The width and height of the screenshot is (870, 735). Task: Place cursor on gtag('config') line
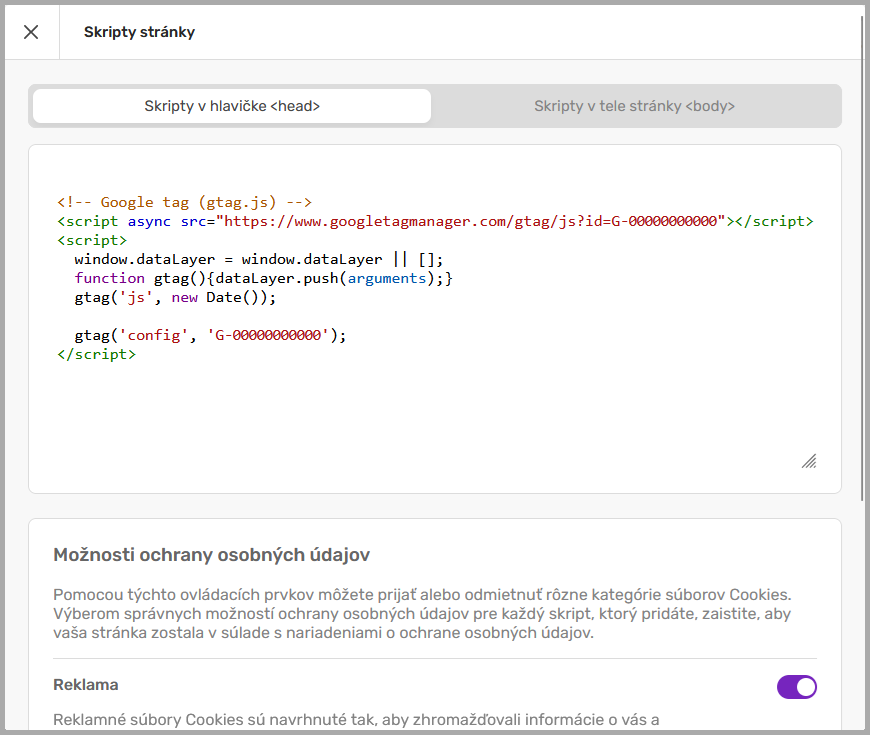point(210,335)
